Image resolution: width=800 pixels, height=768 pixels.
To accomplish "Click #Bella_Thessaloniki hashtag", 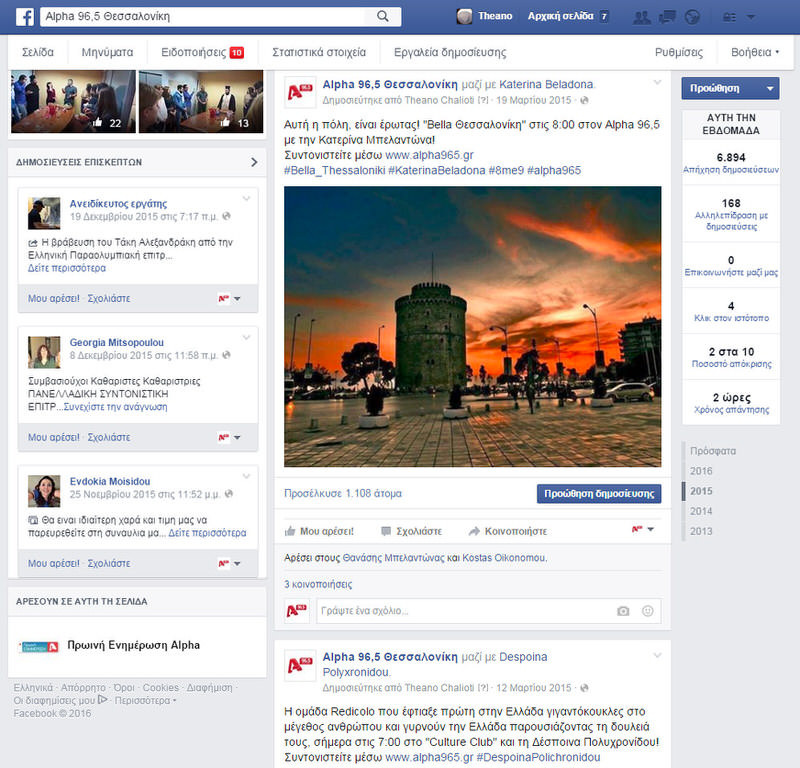I will point(334,170).
